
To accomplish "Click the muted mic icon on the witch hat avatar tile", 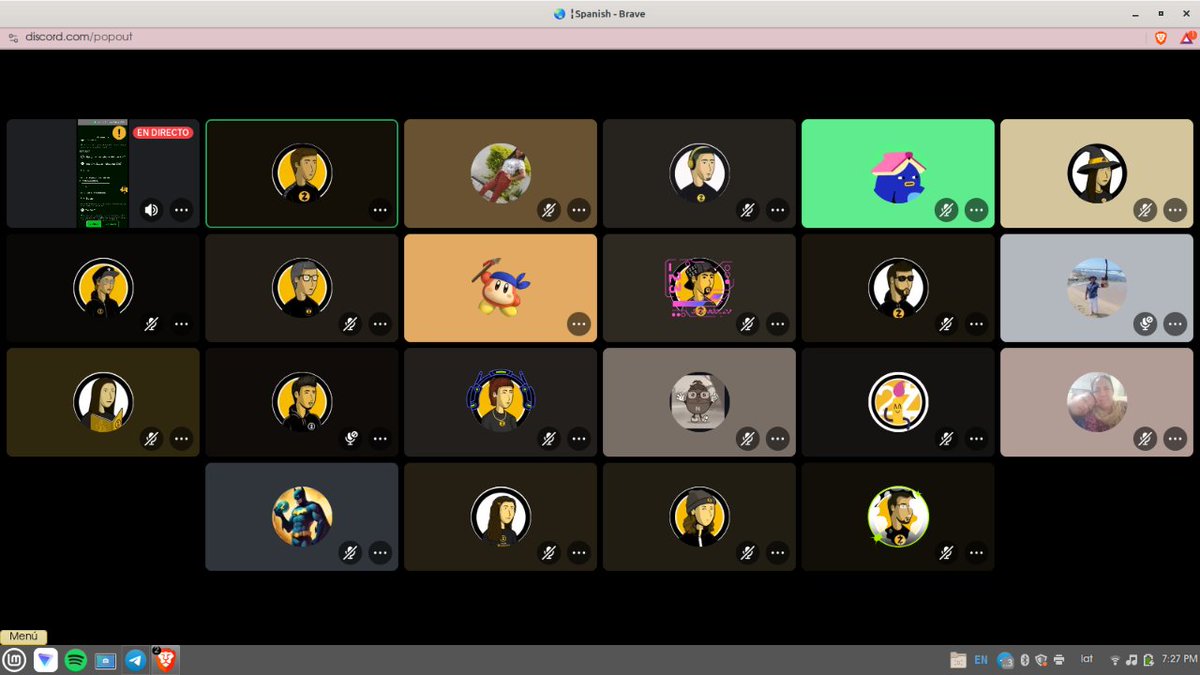I will (1145, 210).
